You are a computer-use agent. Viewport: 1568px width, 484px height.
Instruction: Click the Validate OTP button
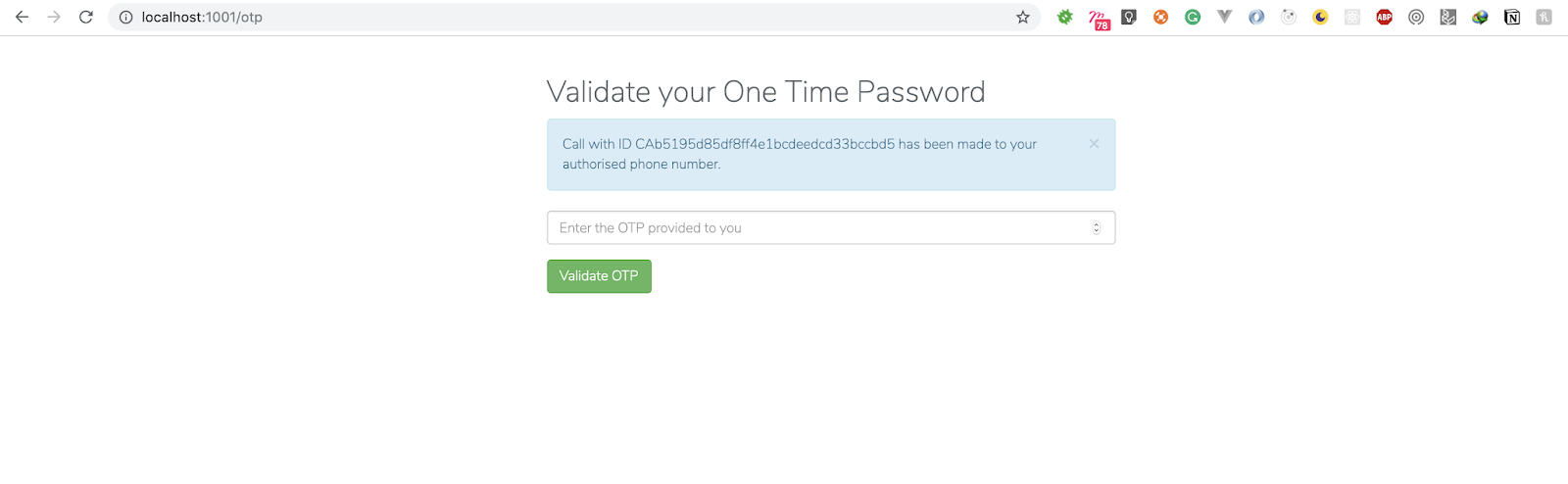[599, 276]
